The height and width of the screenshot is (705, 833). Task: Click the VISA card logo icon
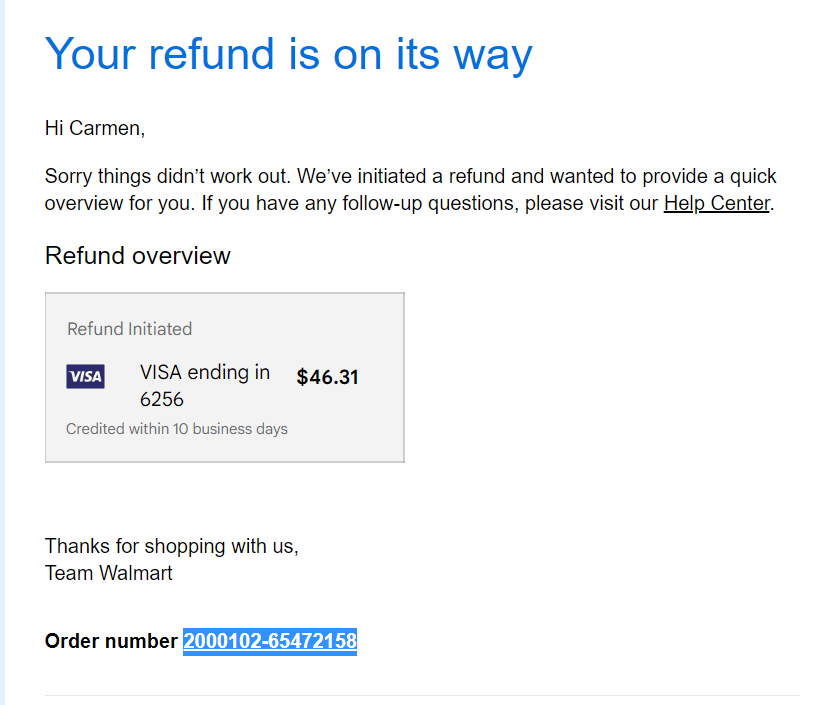(85, 376)
